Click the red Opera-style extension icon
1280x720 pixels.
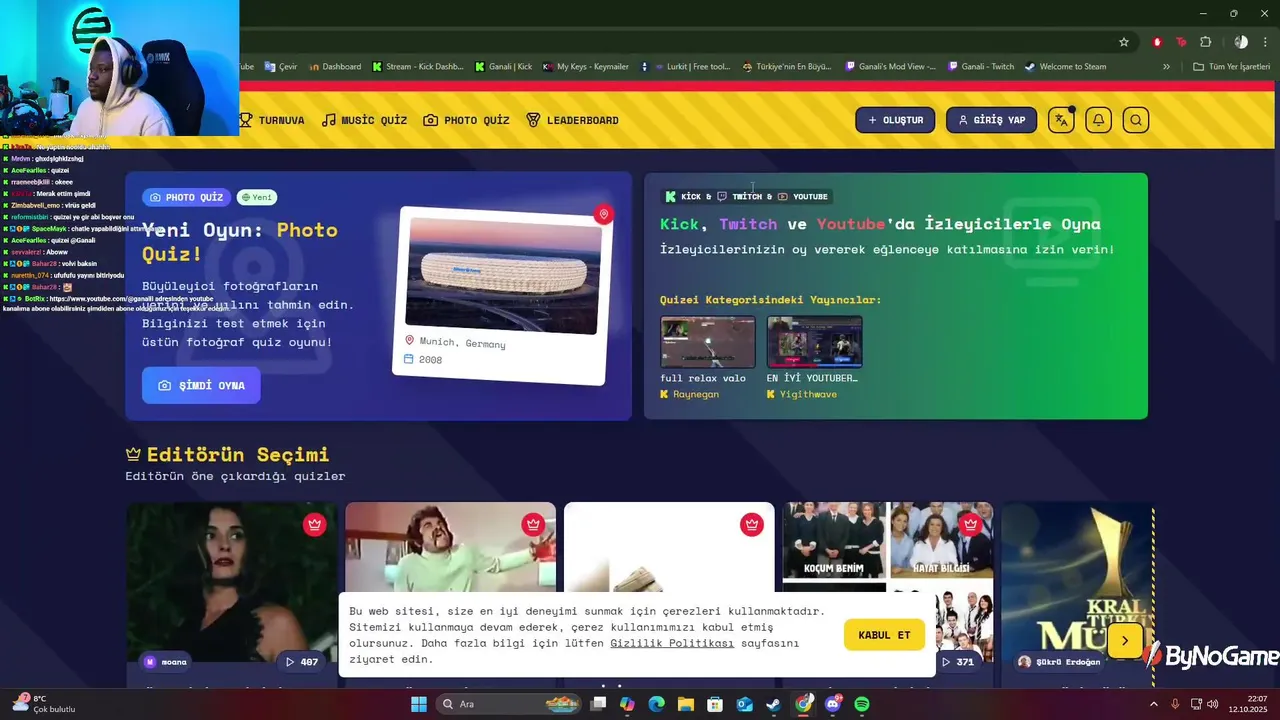point(1157,42)
